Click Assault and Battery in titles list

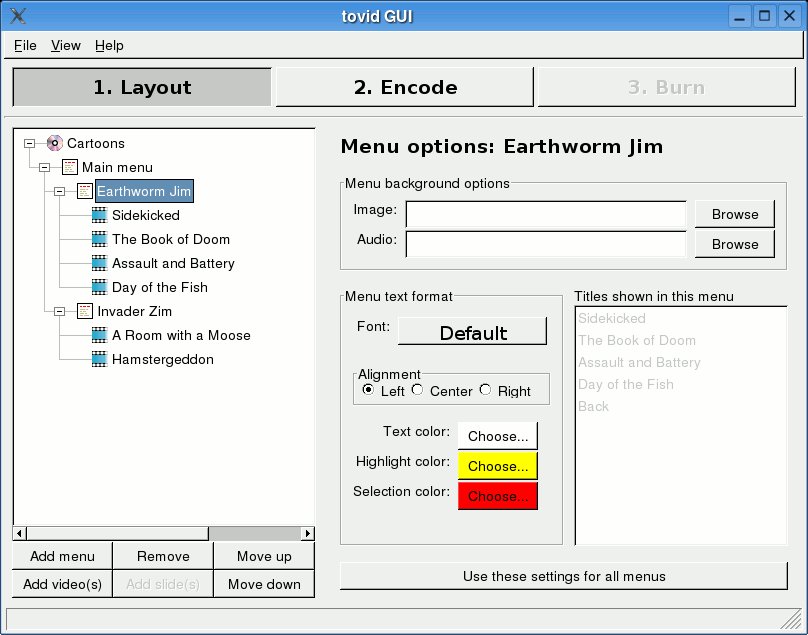click(x=639, y=362)
